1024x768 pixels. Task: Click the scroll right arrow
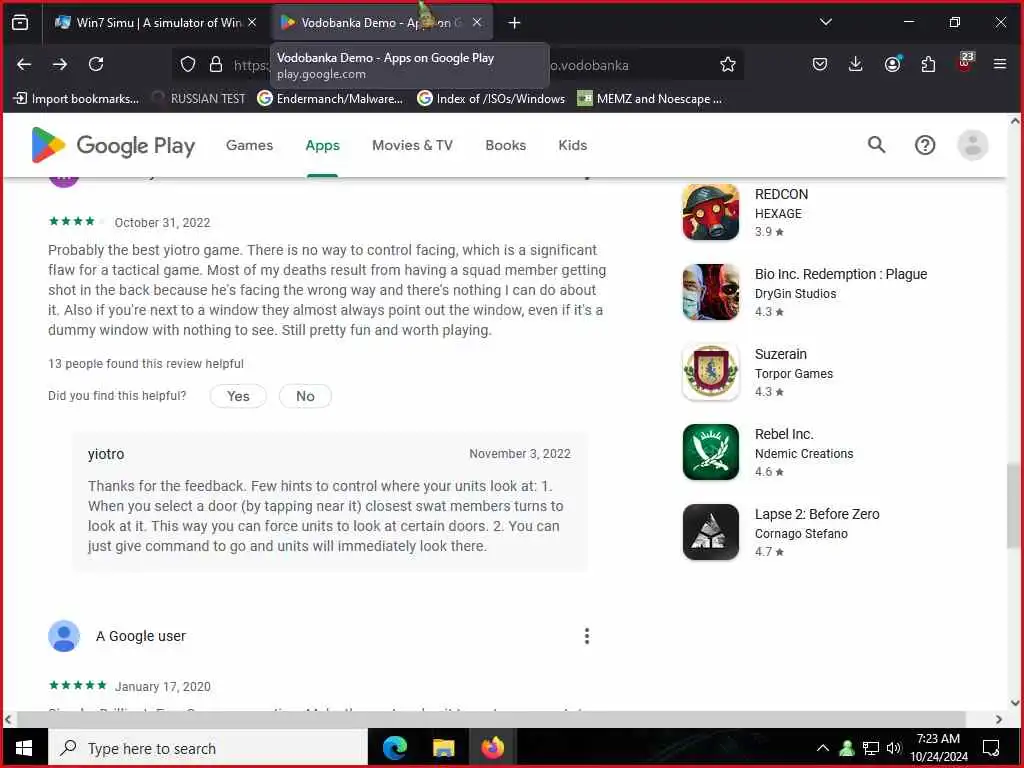tap(999, 719)
